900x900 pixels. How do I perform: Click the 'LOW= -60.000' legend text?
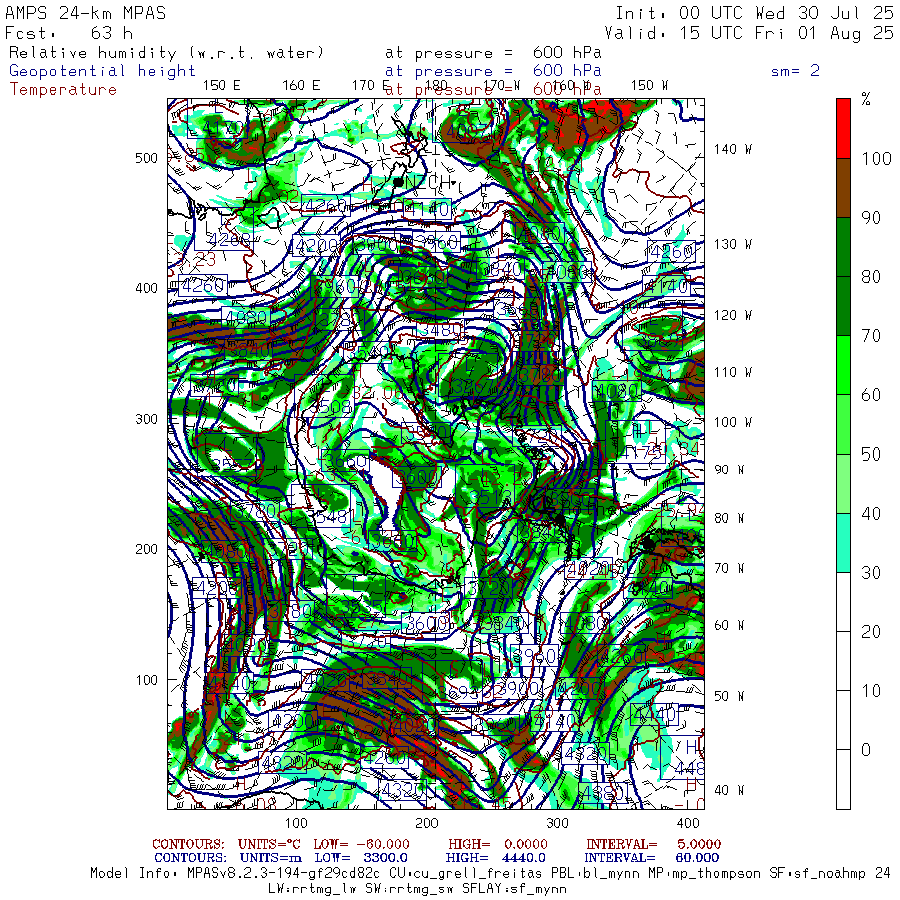(362, 844)
